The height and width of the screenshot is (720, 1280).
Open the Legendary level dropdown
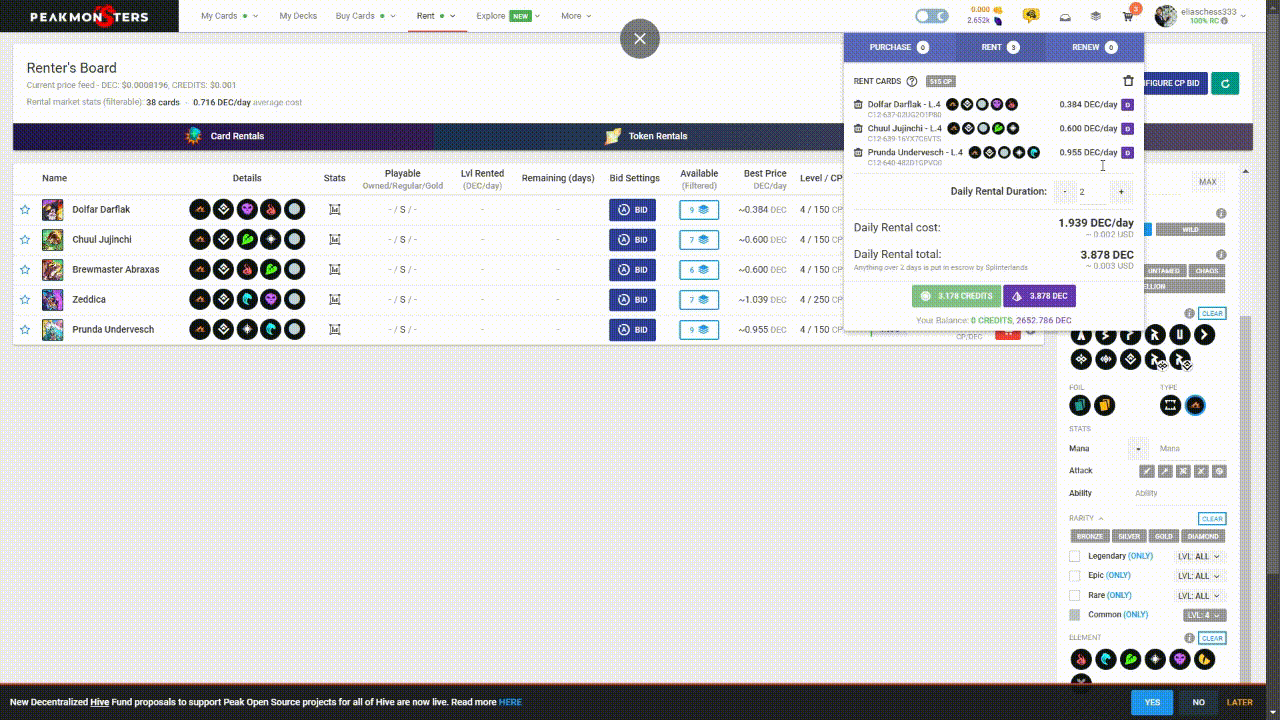pyautogui.click(x=1200, y=556)
